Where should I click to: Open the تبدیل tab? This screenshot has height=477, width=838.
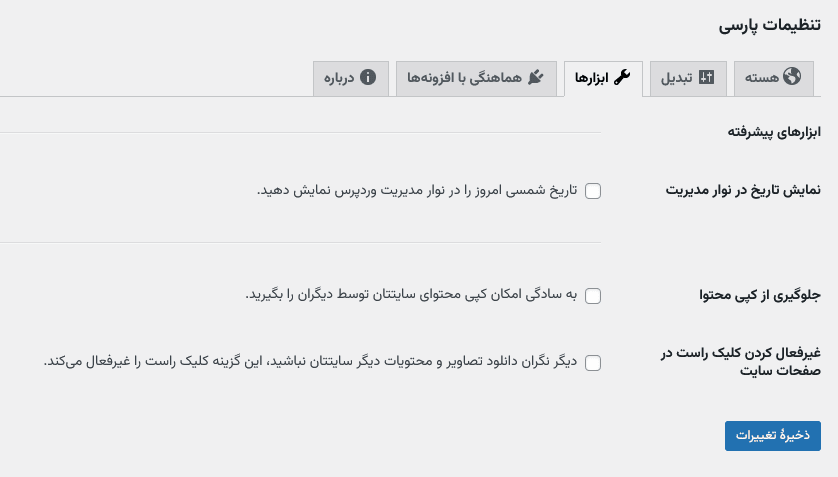[x=685, y=78]
